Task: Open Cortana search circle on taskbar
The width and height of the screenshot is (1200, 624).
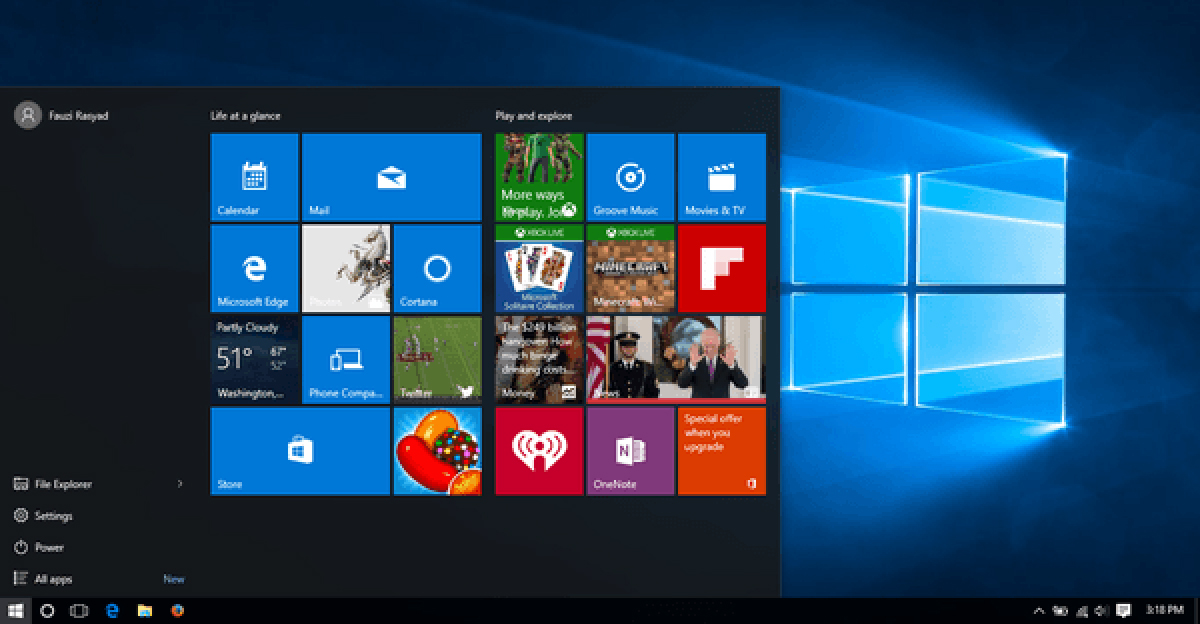Action: pyautogui.click(x=47, y=610)
